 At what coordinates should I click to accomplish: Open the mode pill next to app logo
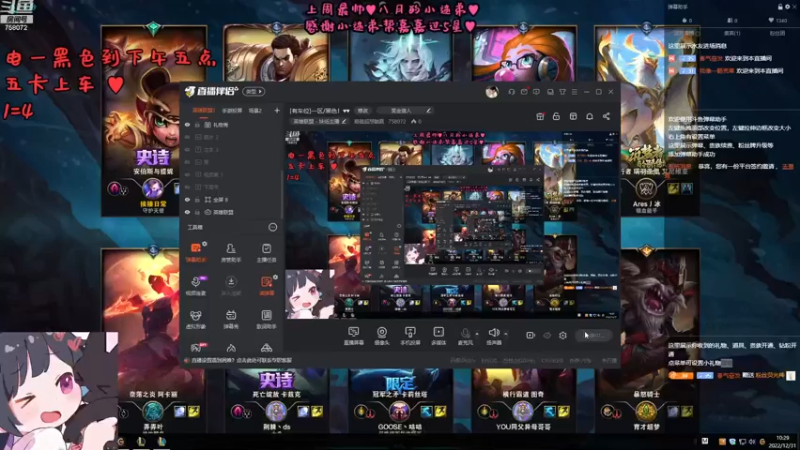coord(254,92)
